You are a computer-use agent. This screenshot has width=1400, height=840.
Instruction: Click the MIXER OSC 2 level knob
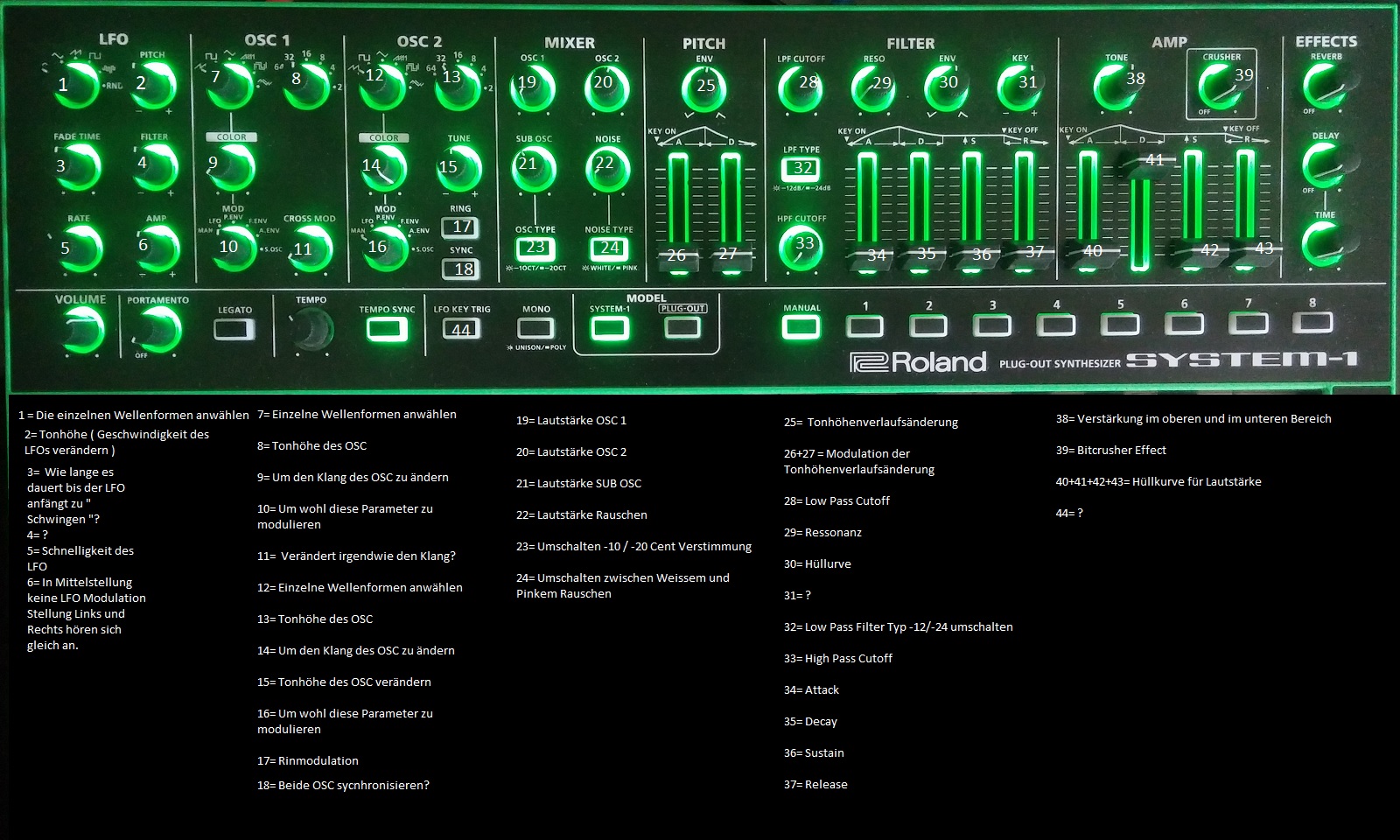coord(607,87)
